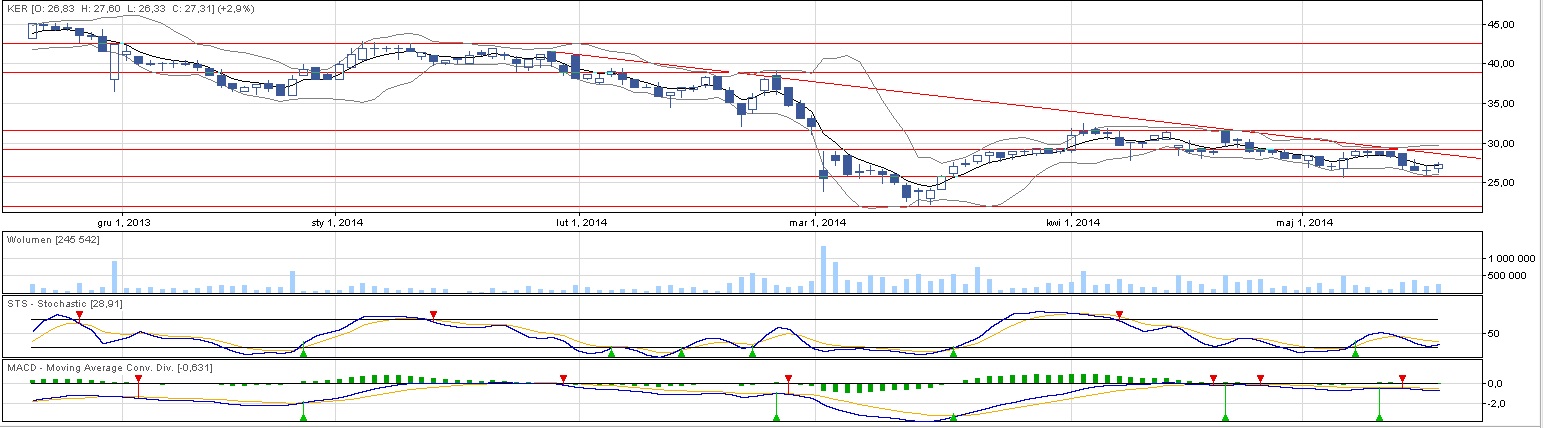Select the 'maj 1, 2014' date label
Image resolution: width=1549 pixels, height=428 pixels.
point(1307,222)
